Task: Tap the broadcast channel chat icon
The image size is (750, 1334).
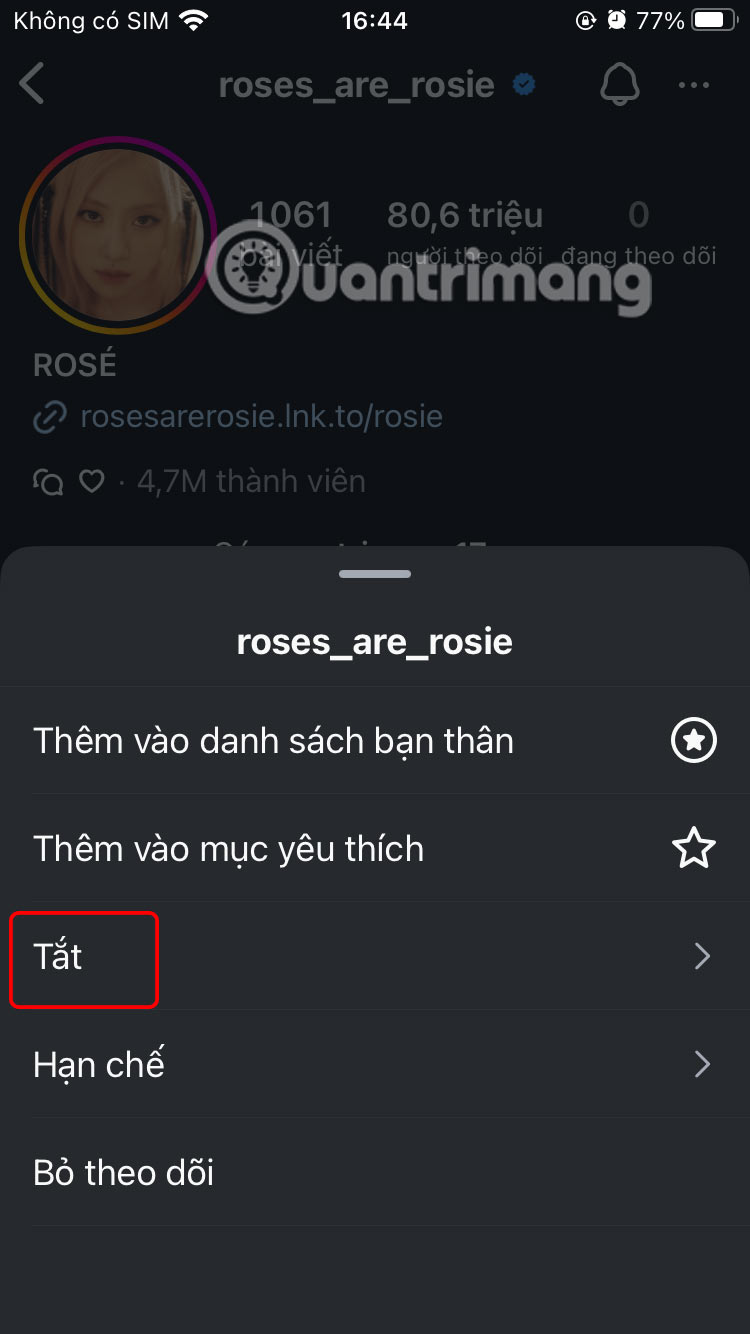Action: (48, 482)
